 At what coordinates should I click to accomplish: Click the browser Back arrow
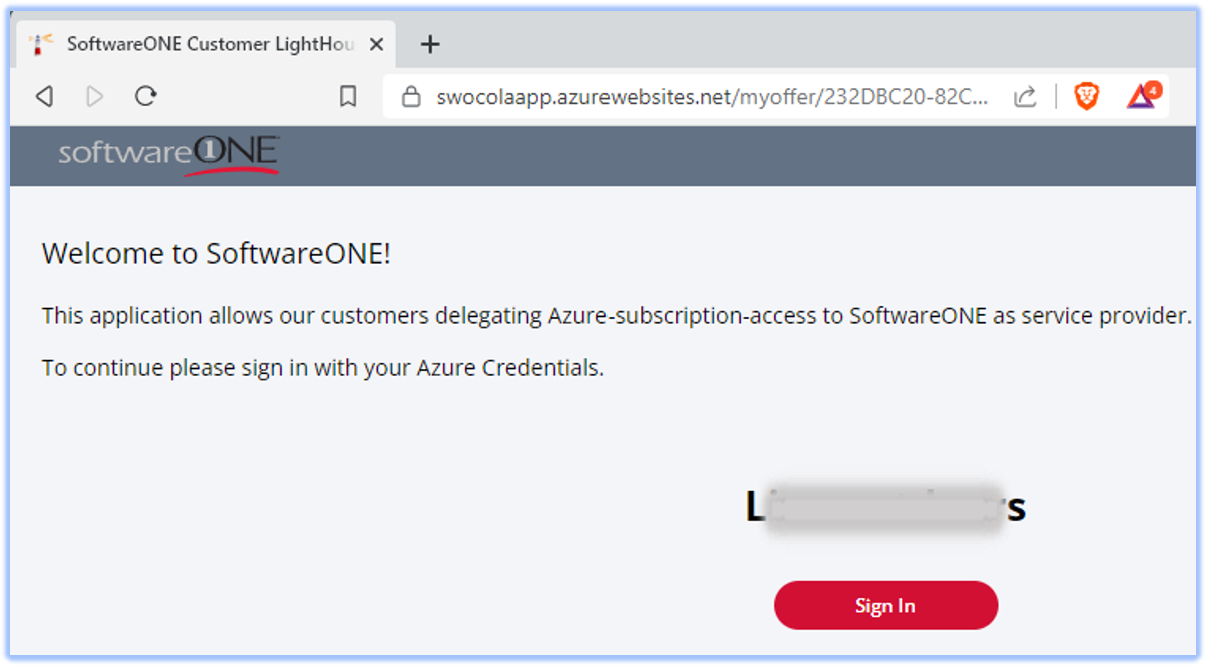[44, 96]
